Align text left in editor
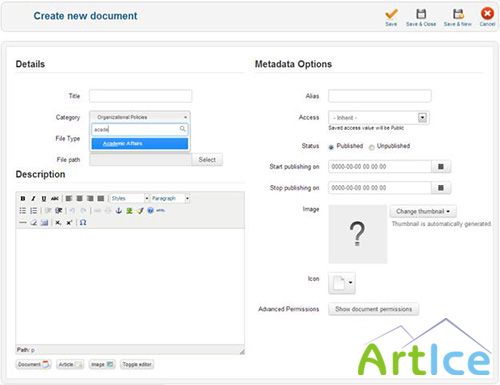 [69, 198]
